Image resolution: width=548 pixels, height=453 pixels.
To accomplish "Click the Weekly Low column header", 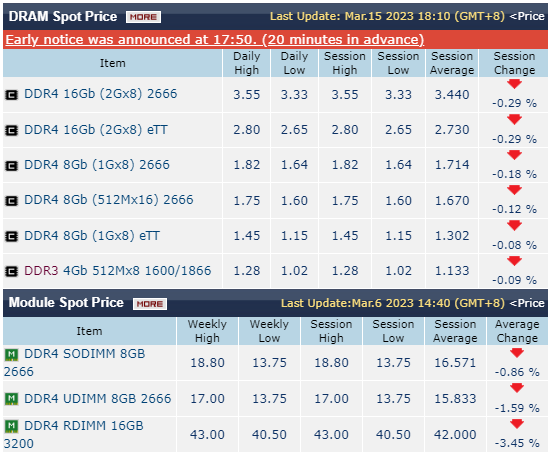I will point(269,331).
